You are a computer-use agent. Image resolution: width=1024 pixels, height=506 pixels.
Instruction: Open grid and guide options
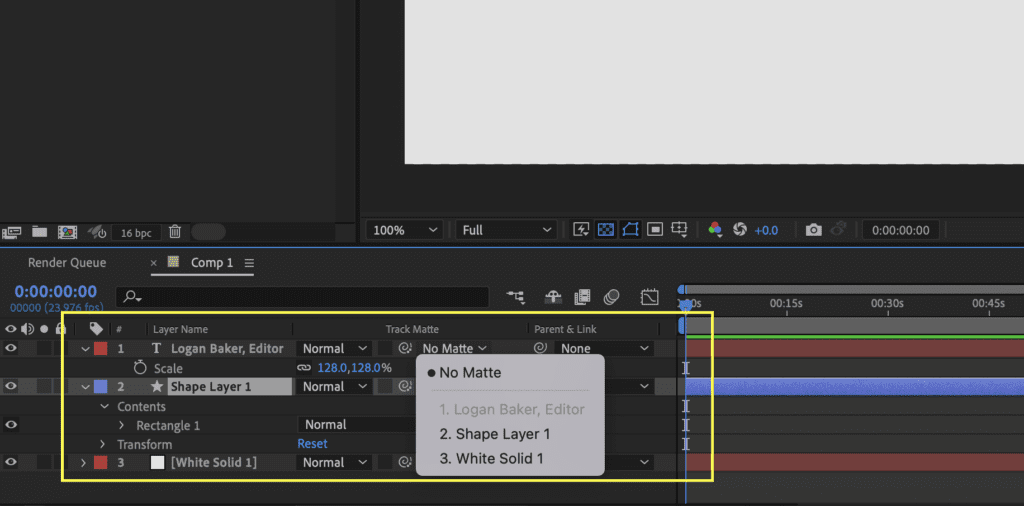tap(680, 230)
